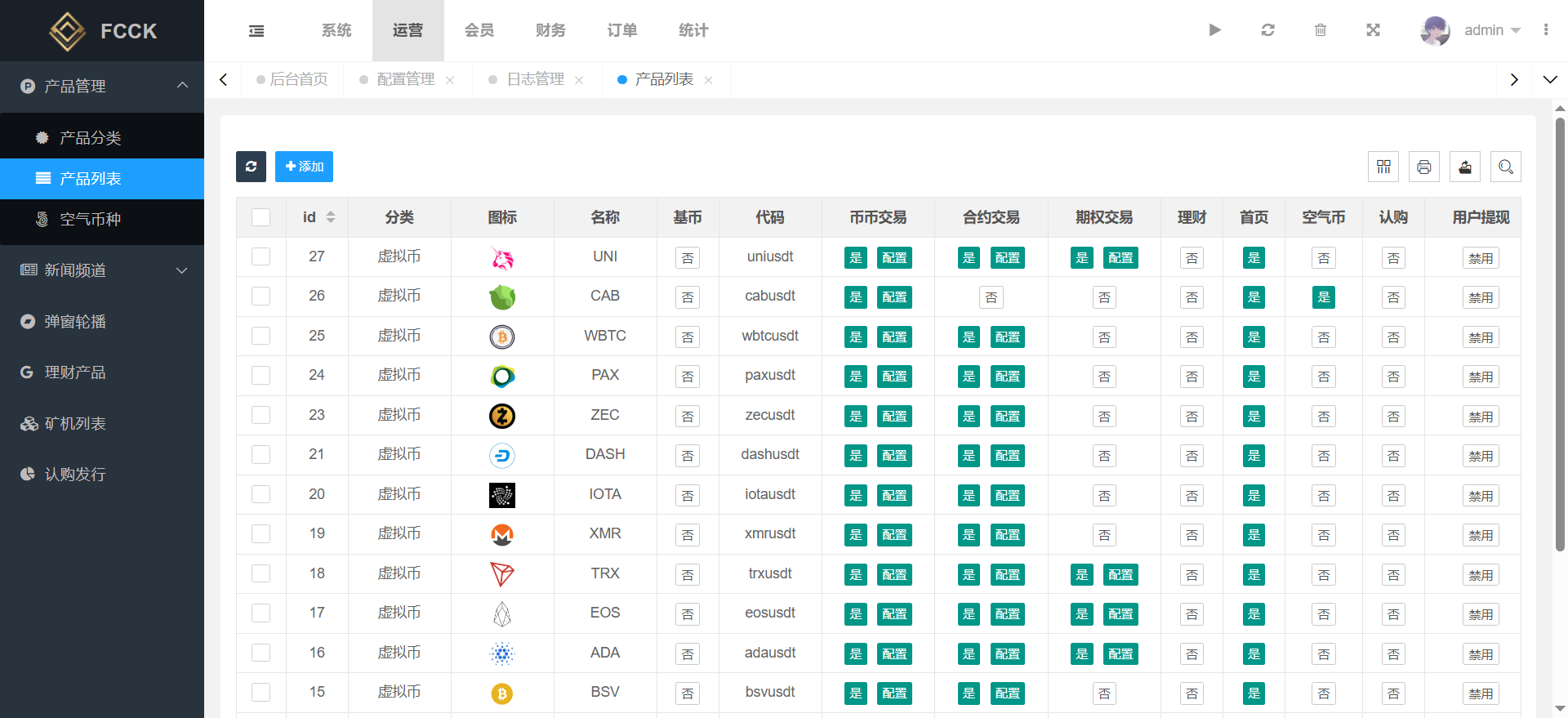This screenshot has width=1568, height=718.
Task: Click the trash clear-cache icon
Action: (x=1321, y=30)
